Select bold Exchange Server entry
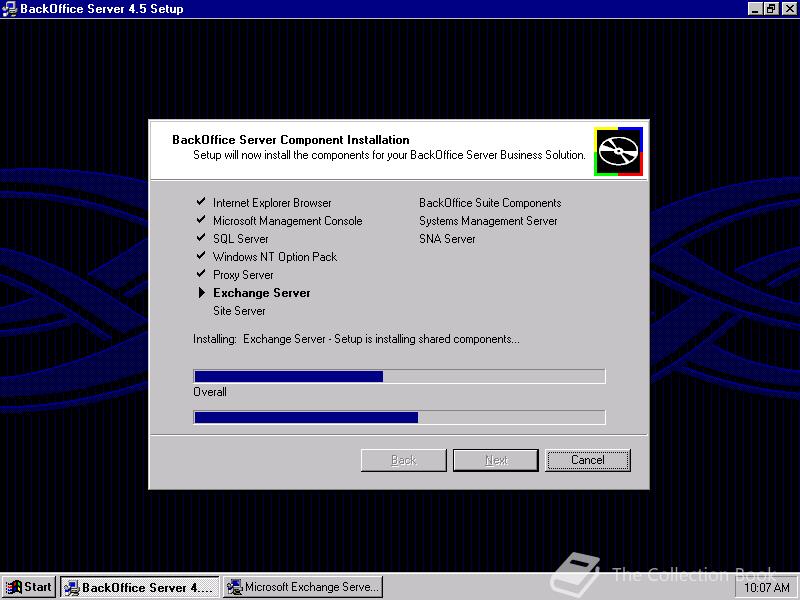This screenshot has height=600, width=800. [262, 293]
